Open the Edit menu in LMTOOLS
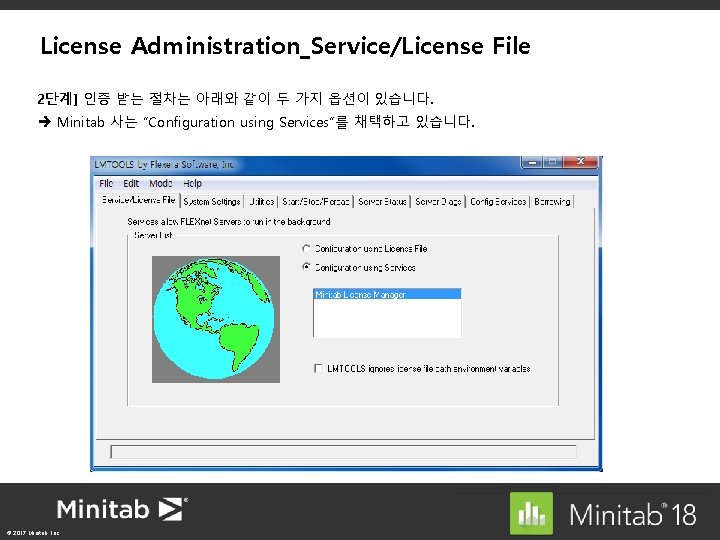The image size is (720, 540). [131, 183]
